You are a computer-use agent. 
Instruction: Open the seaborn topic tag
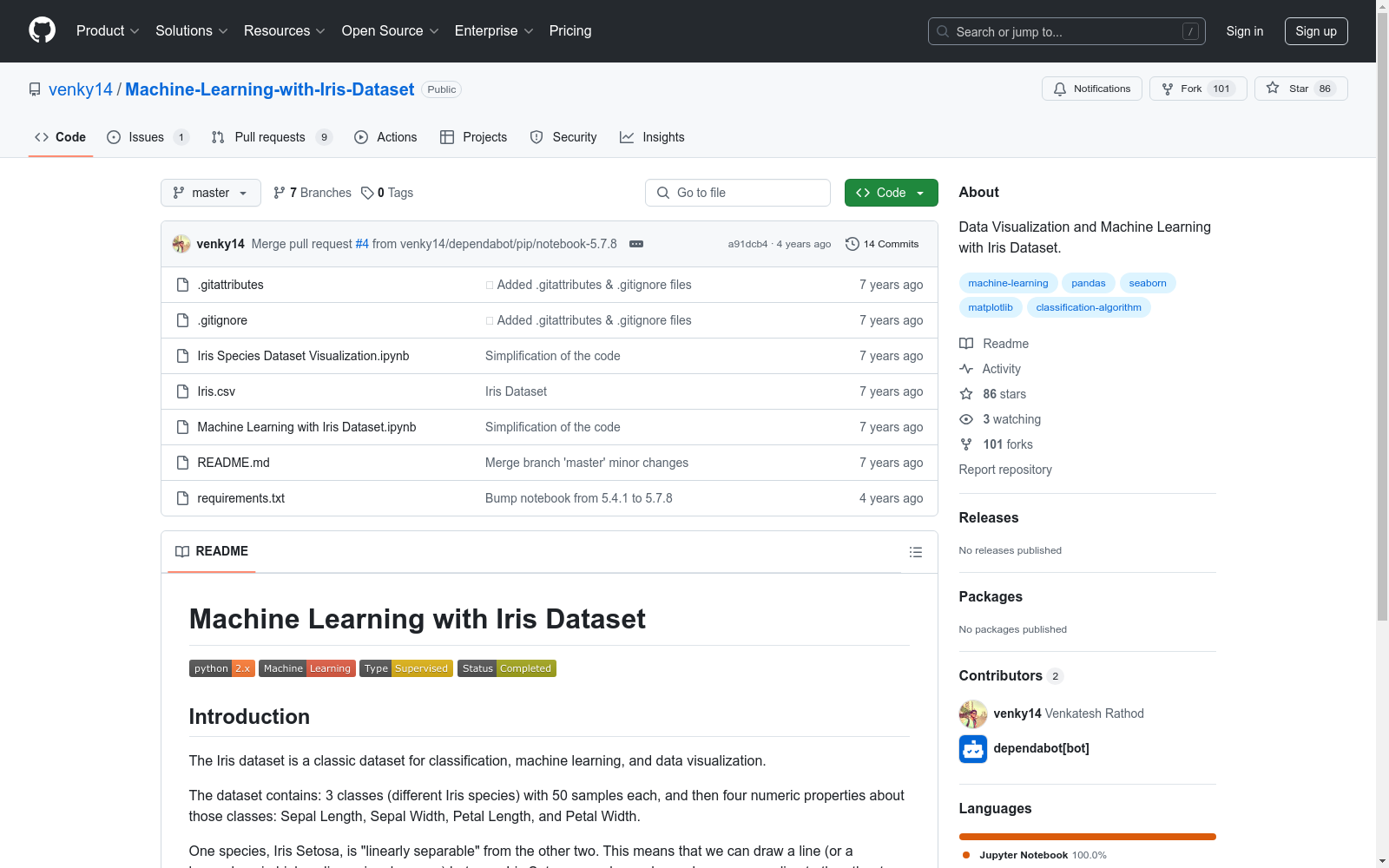click(x=1148, y=283)
